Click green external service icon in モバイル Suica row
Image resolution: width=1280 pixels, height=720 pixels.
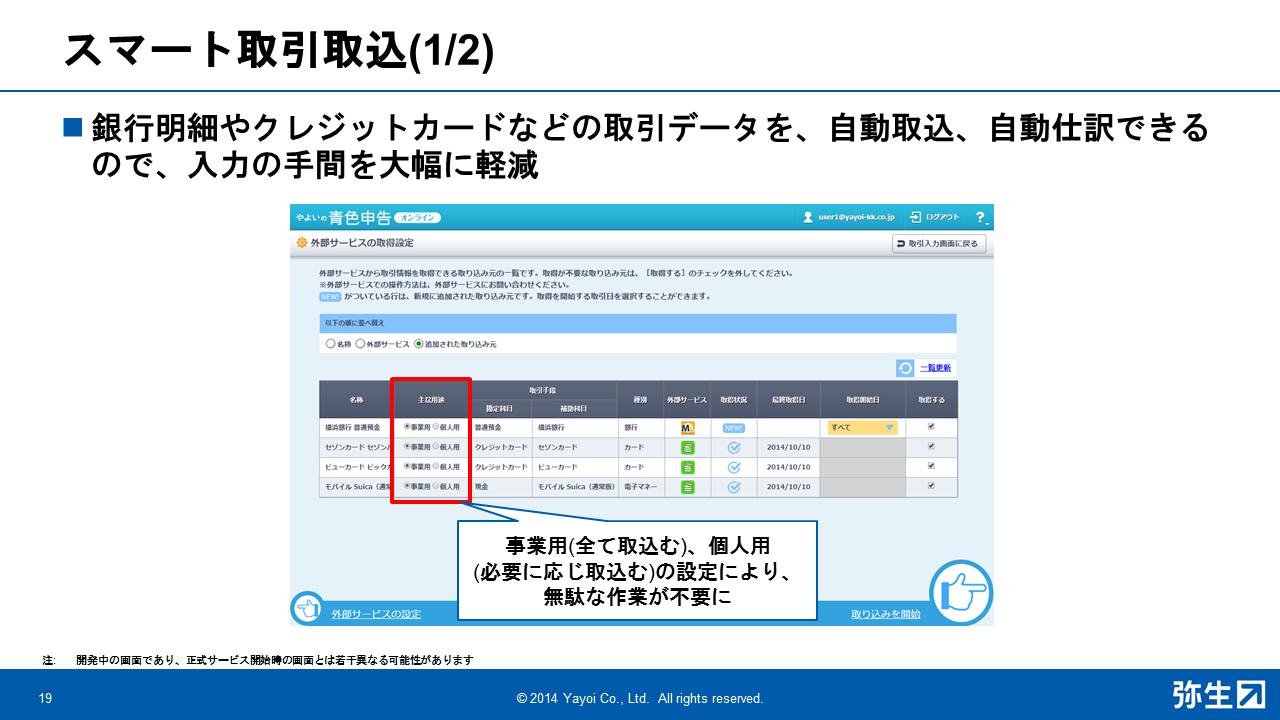coord(687,487)
